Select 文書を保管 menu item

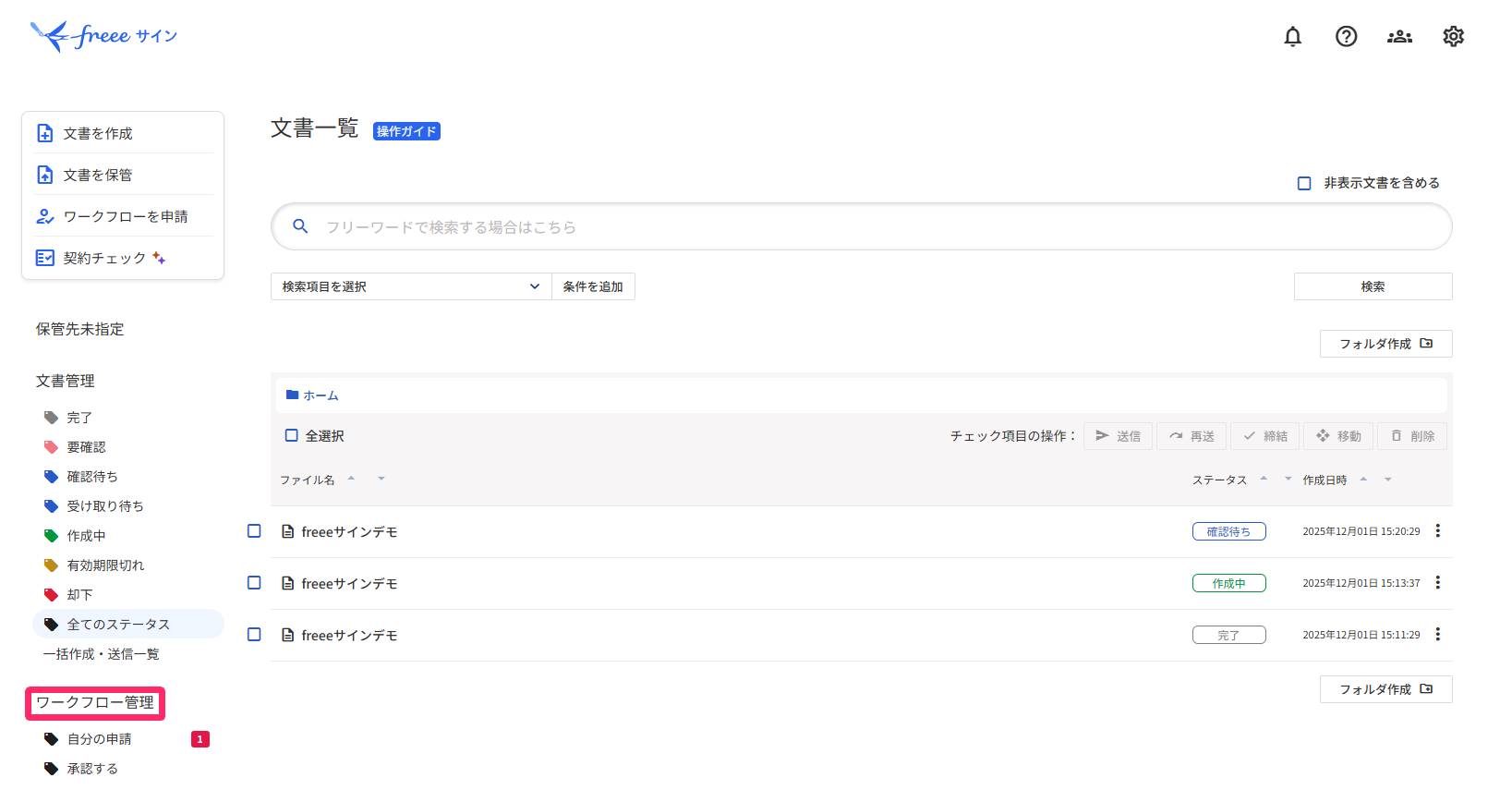[x=124, y=175]
